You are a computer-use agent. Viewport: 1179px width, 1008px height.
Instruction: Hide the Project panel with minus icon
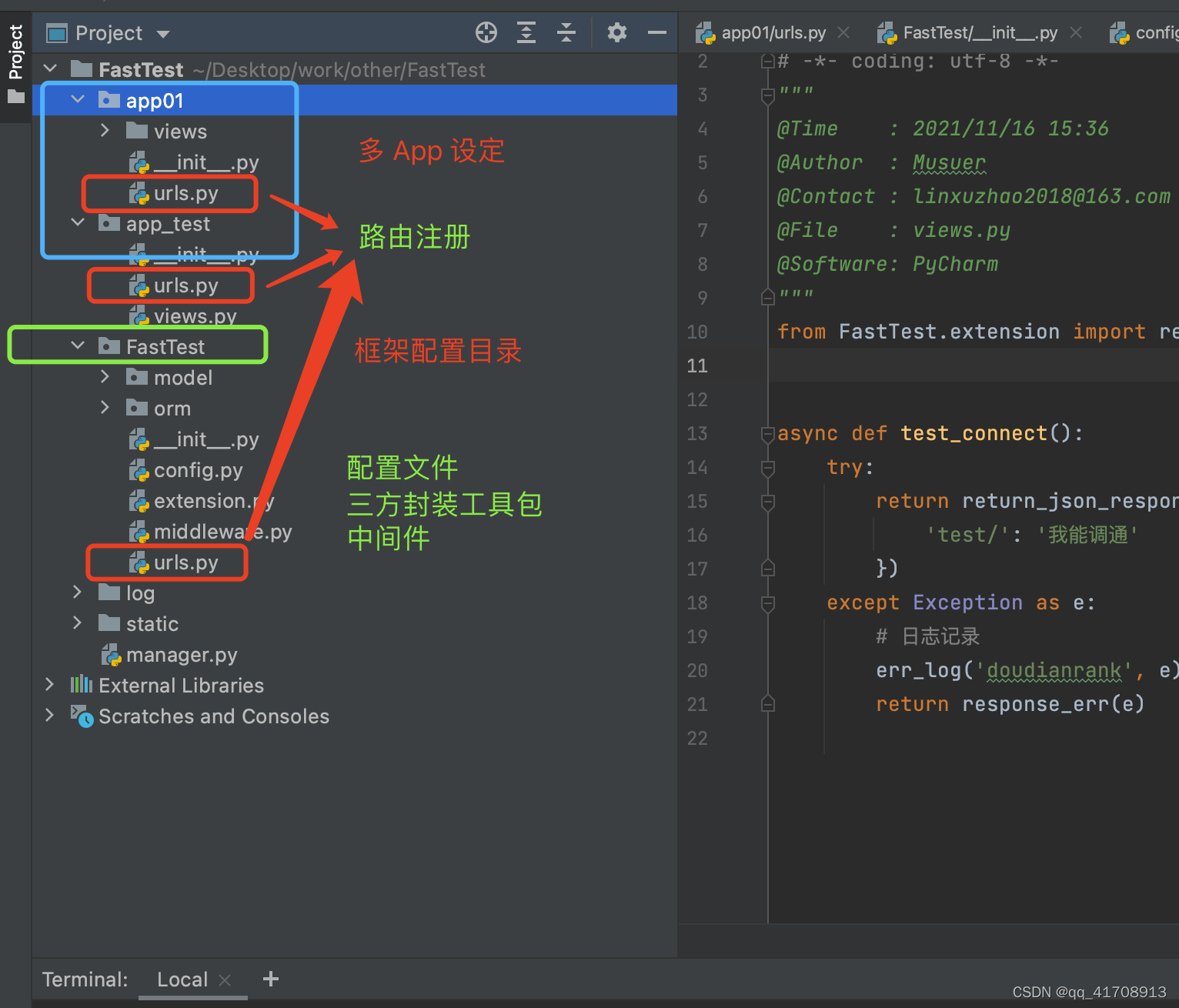[657, 32]
